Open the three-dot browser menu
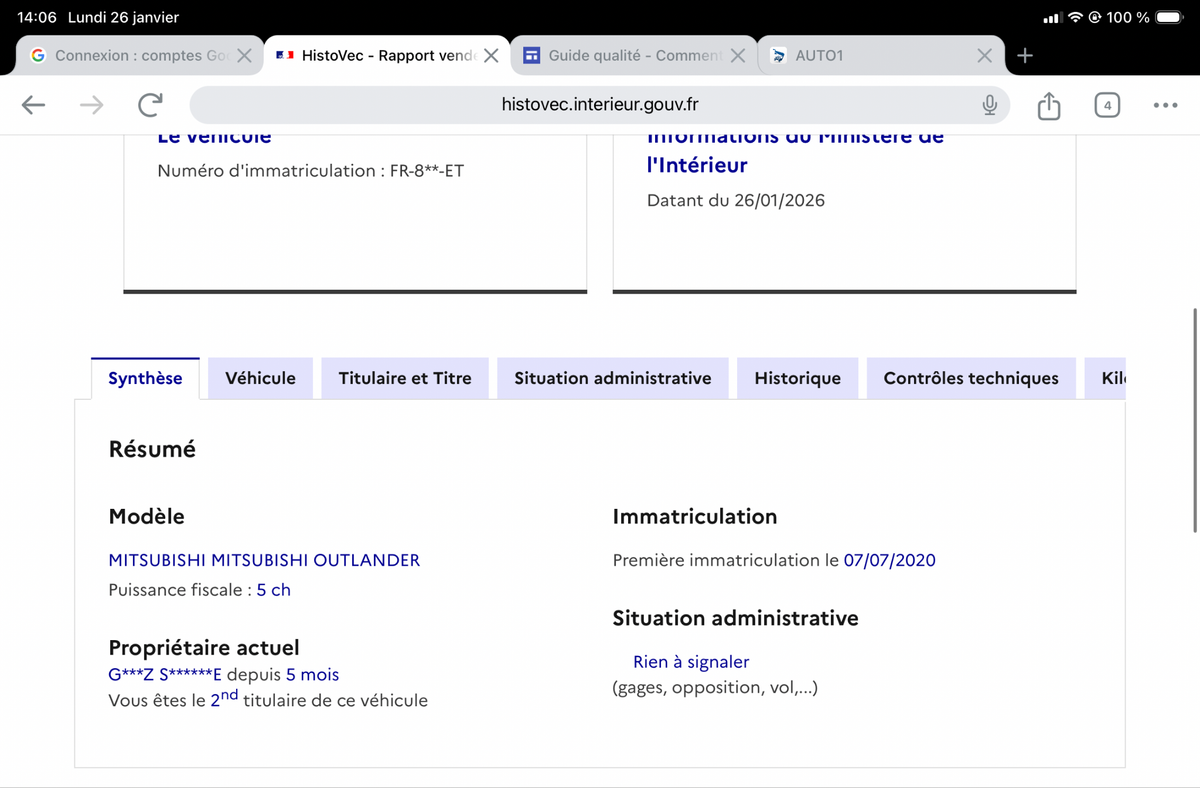The image size is (1200, 788). (1165, 105)
